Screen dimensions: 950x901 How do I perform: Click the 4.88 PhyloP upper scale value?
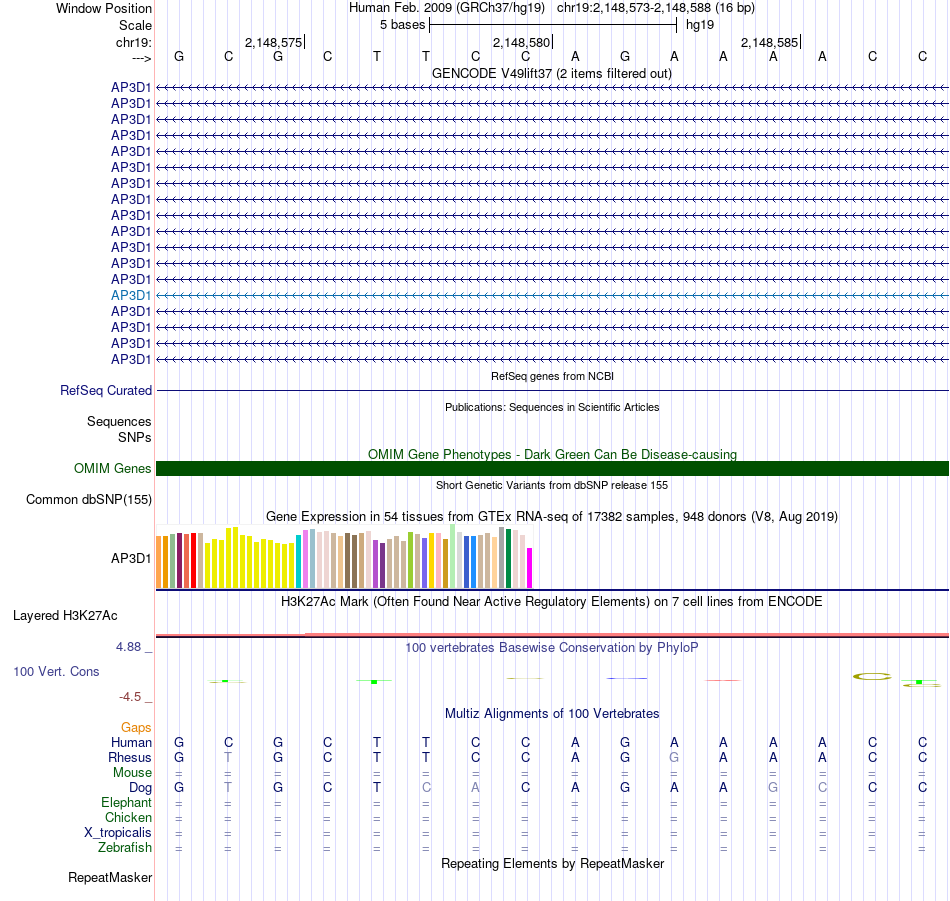(x=128, y=647)
